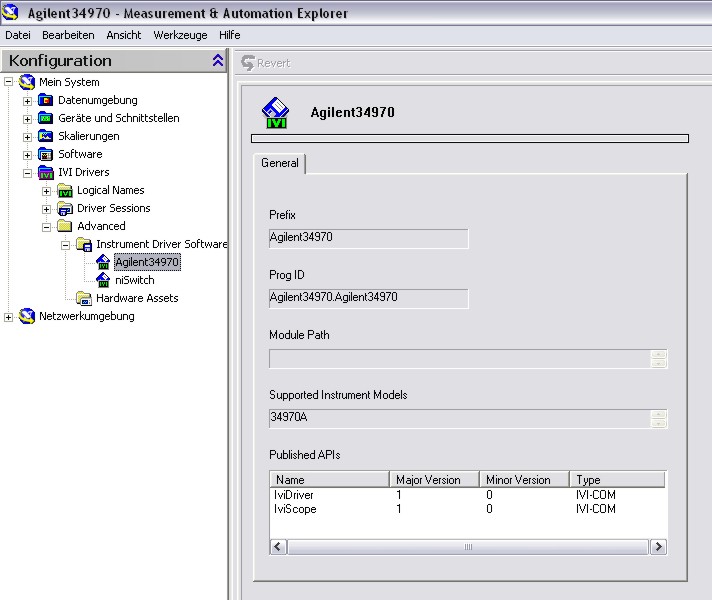Click the Published APIs horizontal scrollbar thumb
712x600 pixels.
(468, 547)
